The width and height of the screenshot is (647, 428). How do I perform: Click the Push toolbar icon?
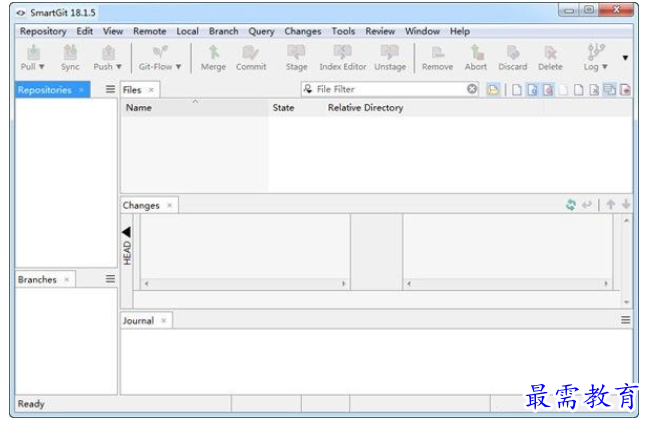[x=109, y=52]
